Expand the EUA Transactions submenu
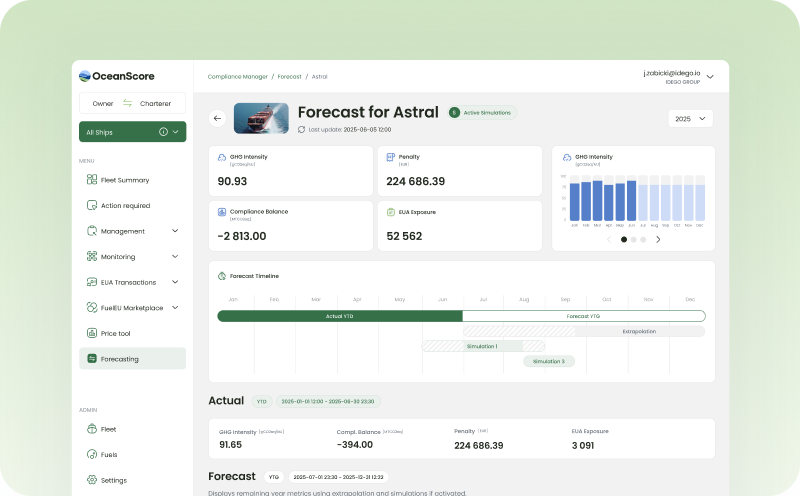This screenshot has width=800, height=496. pos(175,282)
